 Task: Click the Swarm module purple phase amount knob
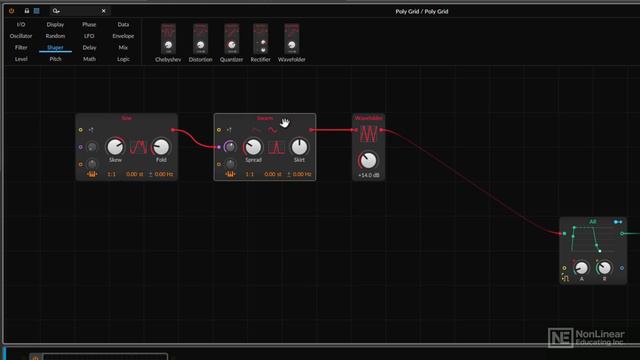tap(230, 147)
